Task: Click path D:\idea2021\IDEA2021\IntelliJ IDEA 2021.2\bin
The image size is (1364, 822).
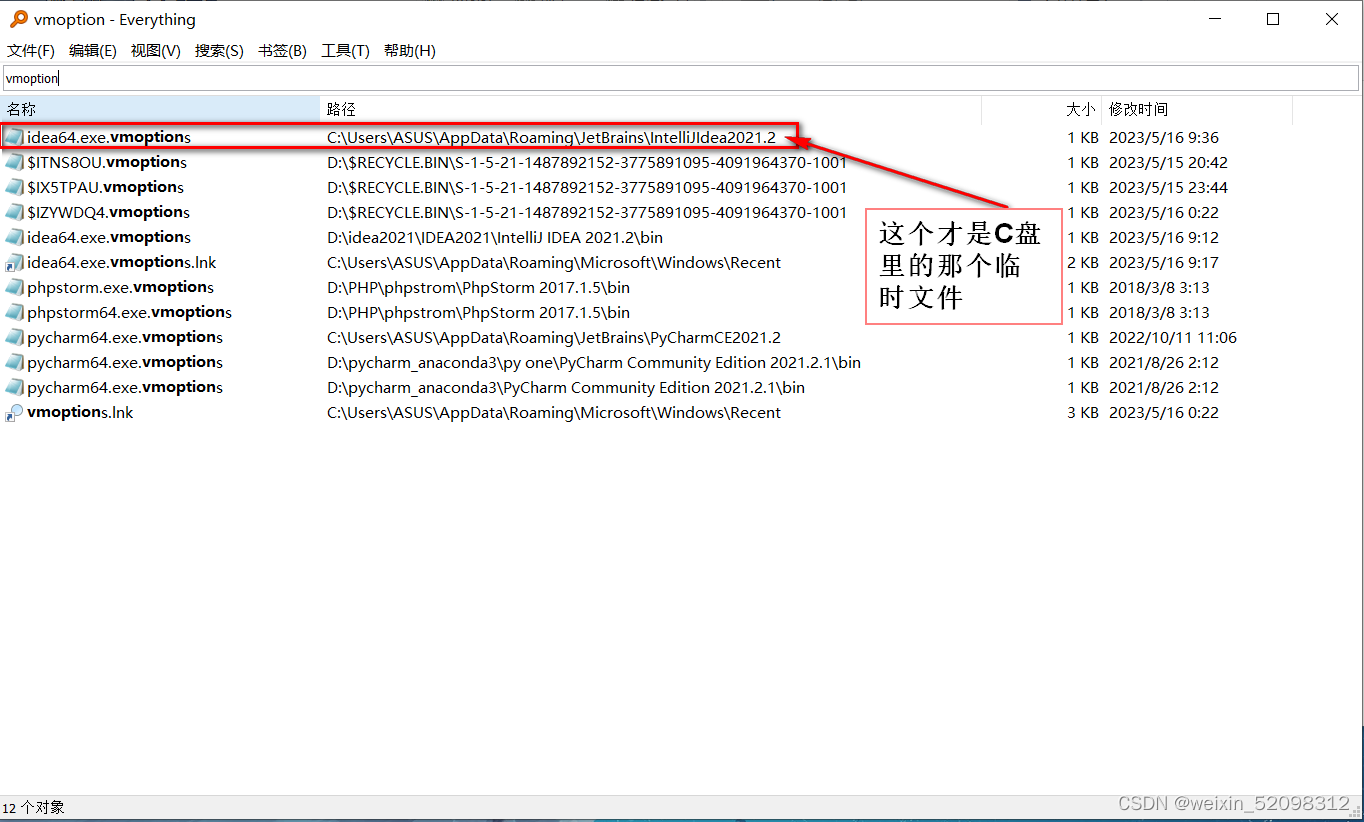Action: click(495, 237)
